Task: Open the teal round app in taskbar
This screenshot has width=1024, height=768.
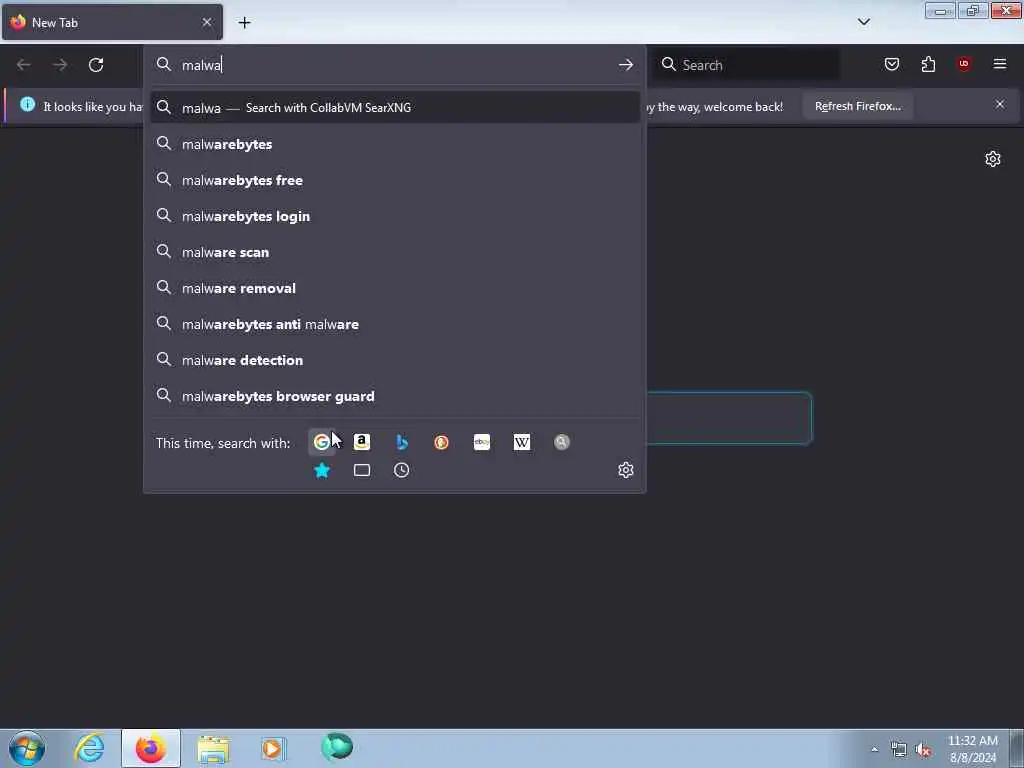Action: tap(336, 747)
